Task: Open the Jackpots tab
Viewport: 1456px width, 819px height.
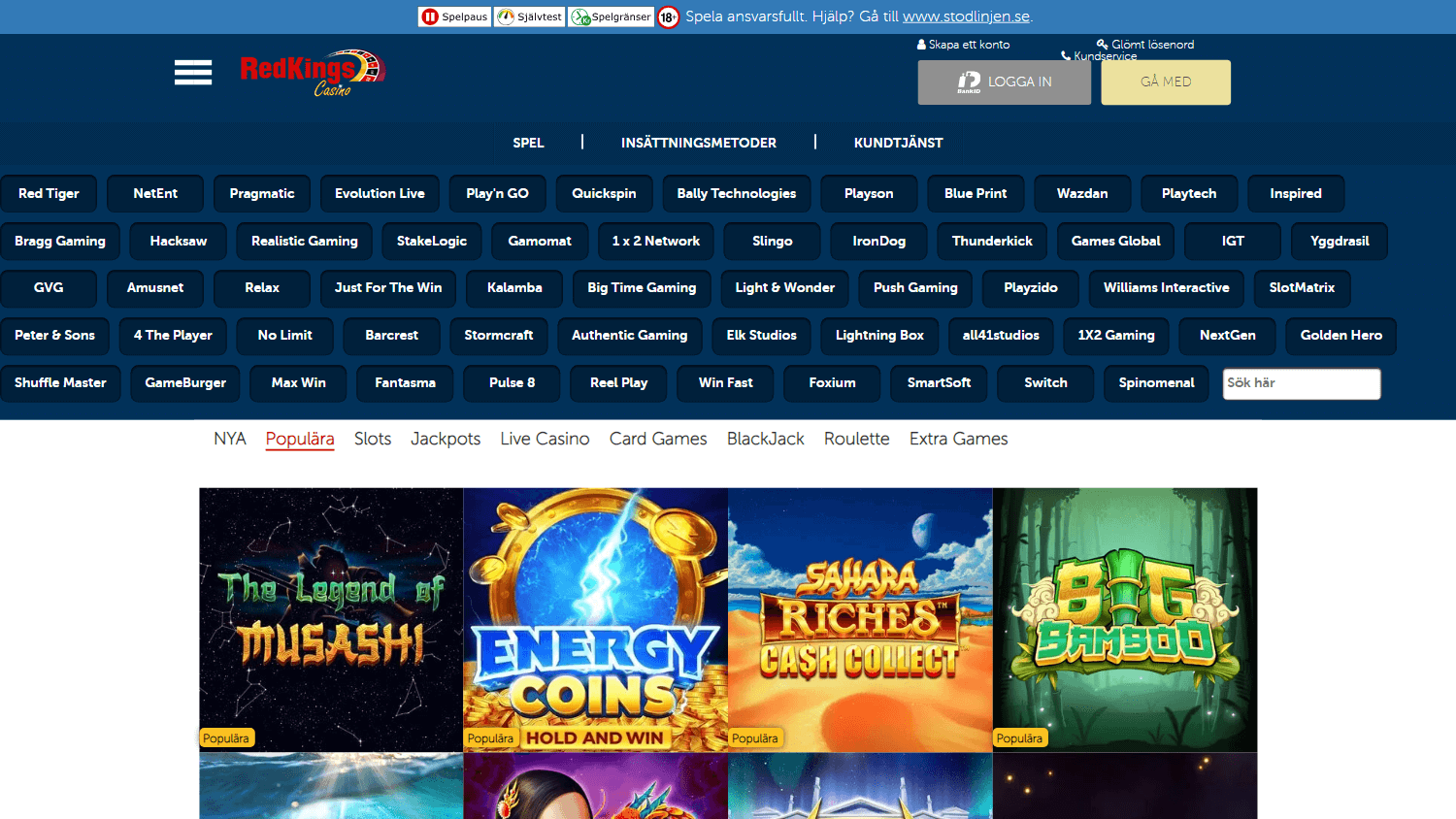Action: tap(446, 439)
